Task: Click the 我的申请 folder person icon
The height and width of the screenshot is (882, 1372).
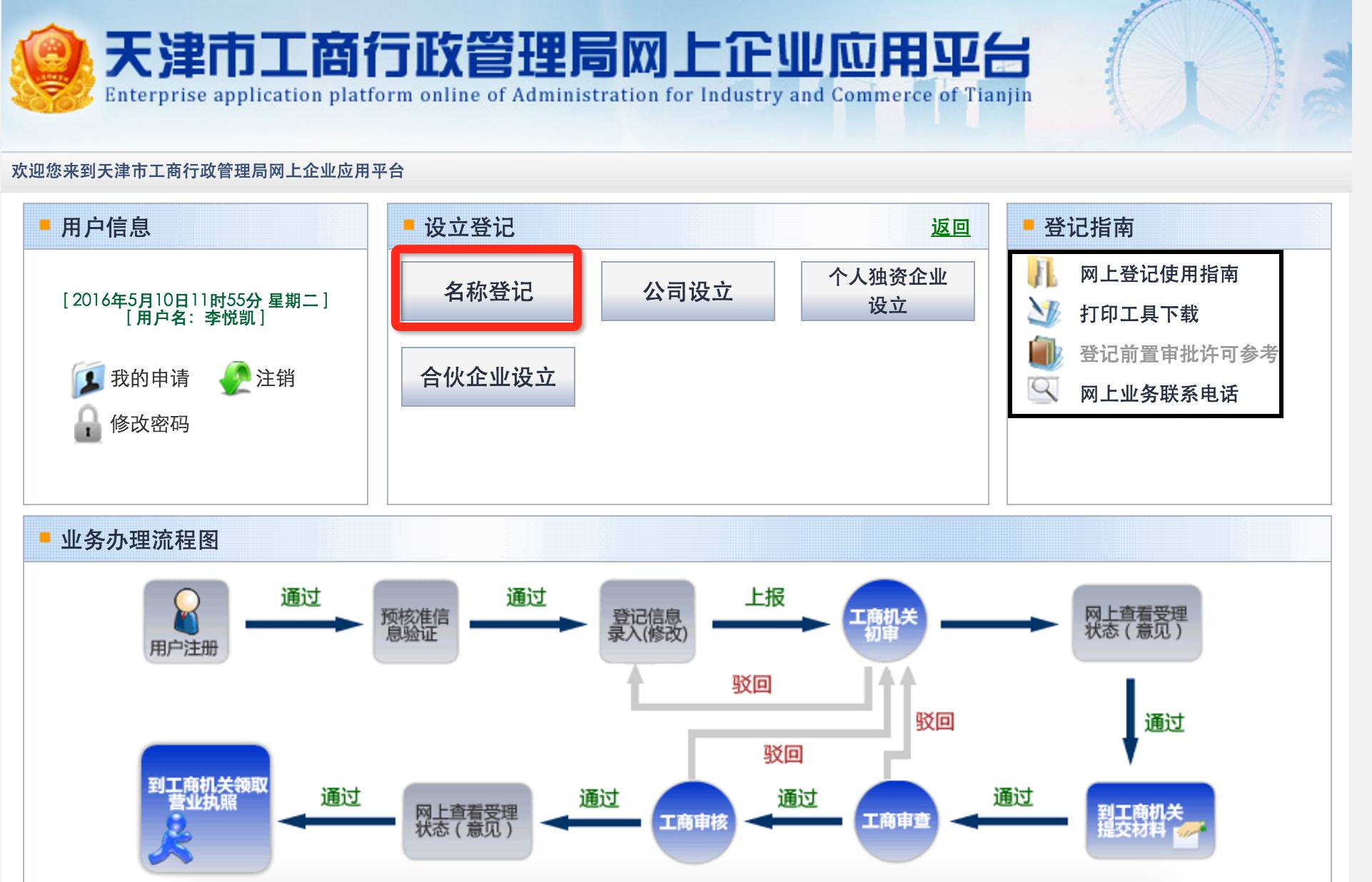Action: [x=89, y=379]
